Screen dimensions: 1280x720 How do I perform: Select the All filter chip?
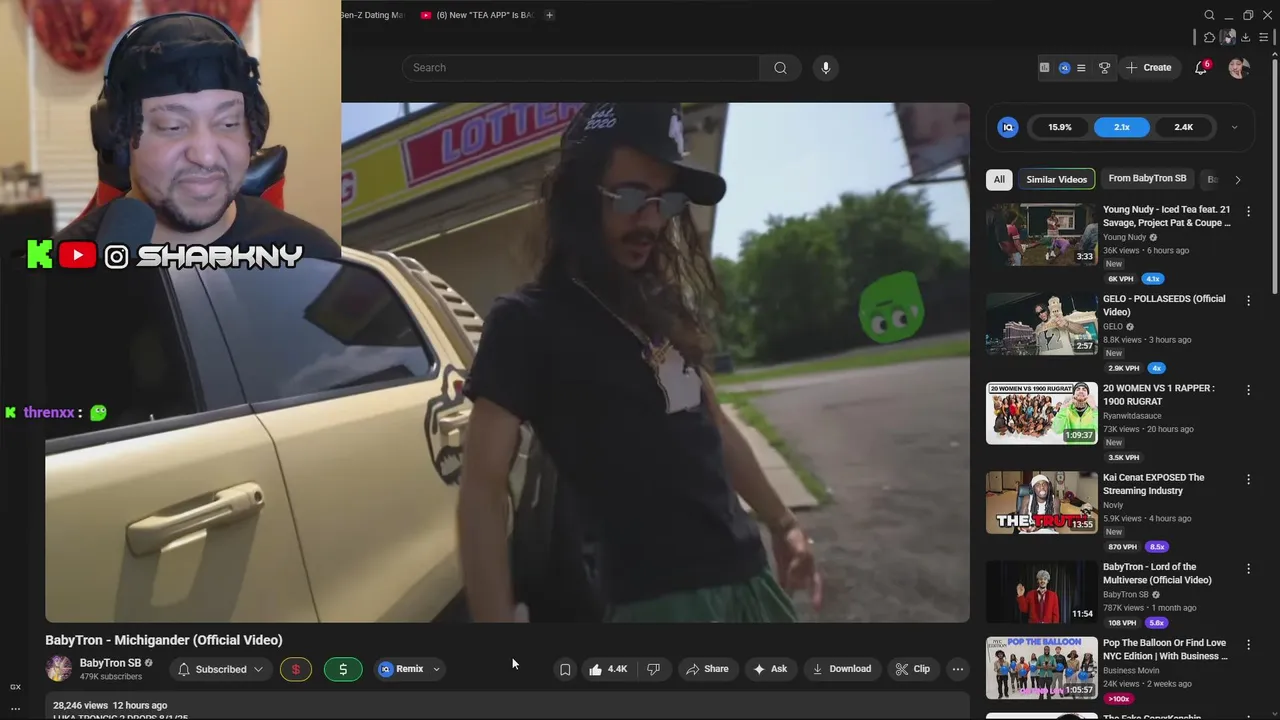pyautogui.click(x=999, y=179)
